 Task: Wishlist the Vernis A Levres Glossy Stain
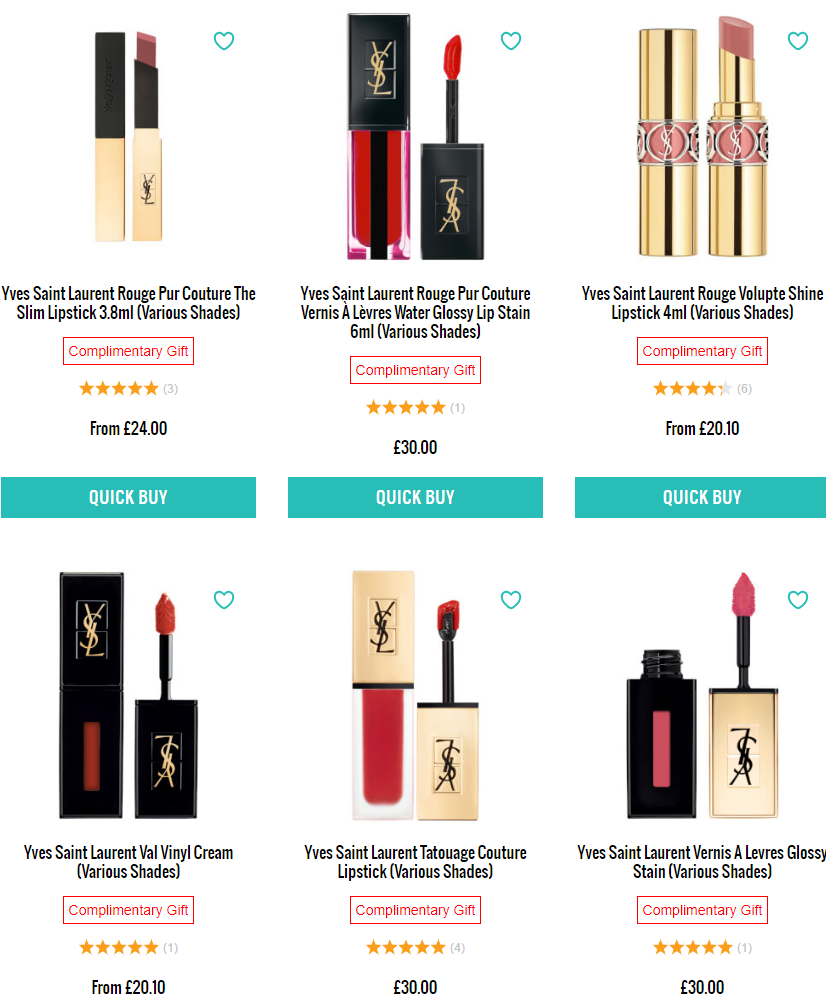click(x=797, y=599)
